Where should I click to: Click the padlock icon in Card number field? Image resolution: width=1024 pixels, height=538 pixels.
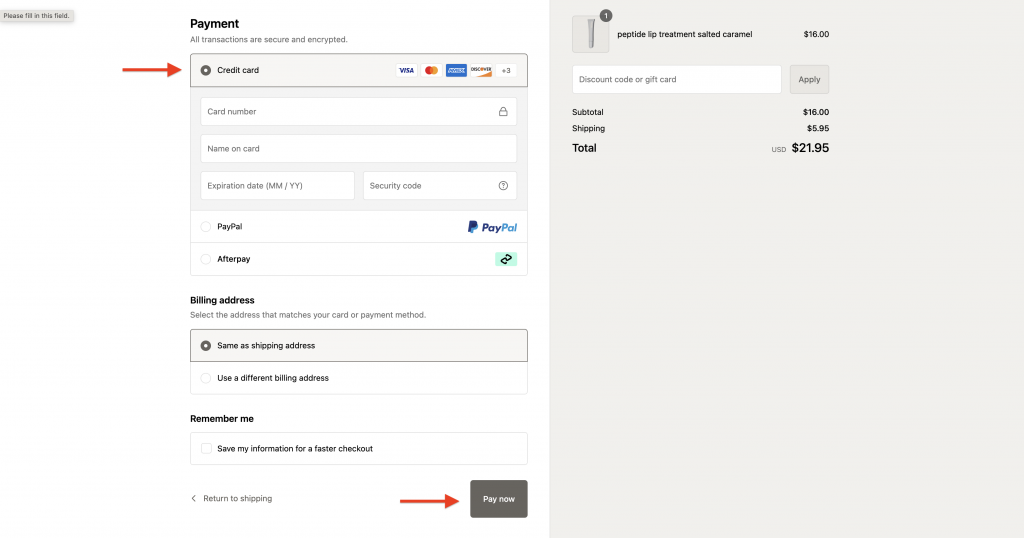pos(503,112)
